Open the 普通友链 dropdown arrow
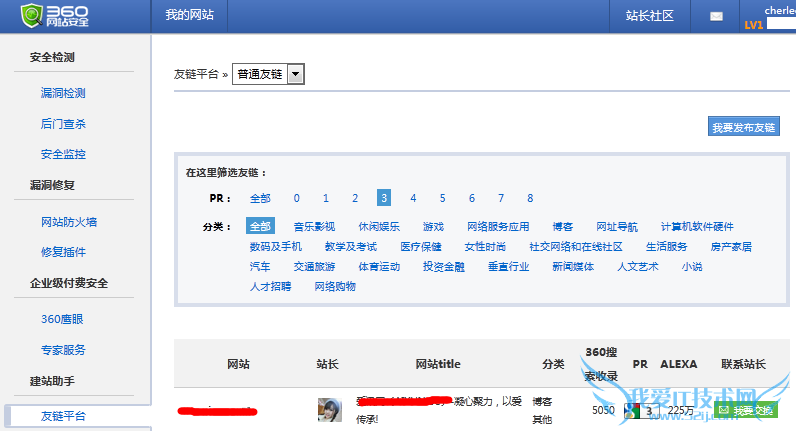 click(x=295, y=74)
